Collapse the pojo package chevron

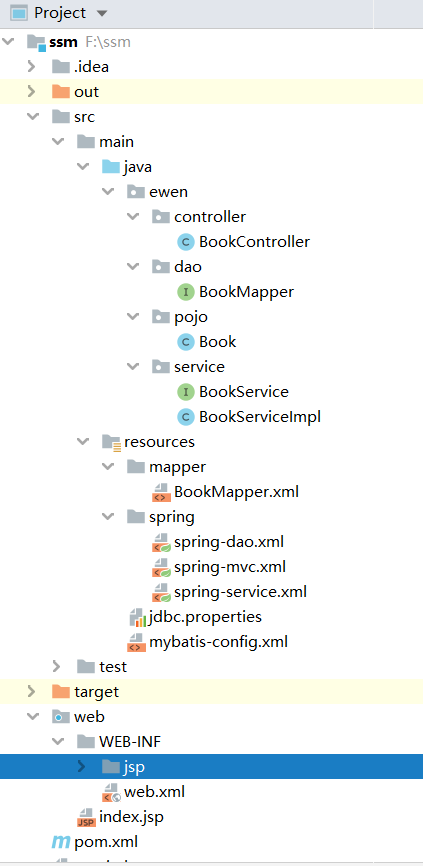coord(133,317)
